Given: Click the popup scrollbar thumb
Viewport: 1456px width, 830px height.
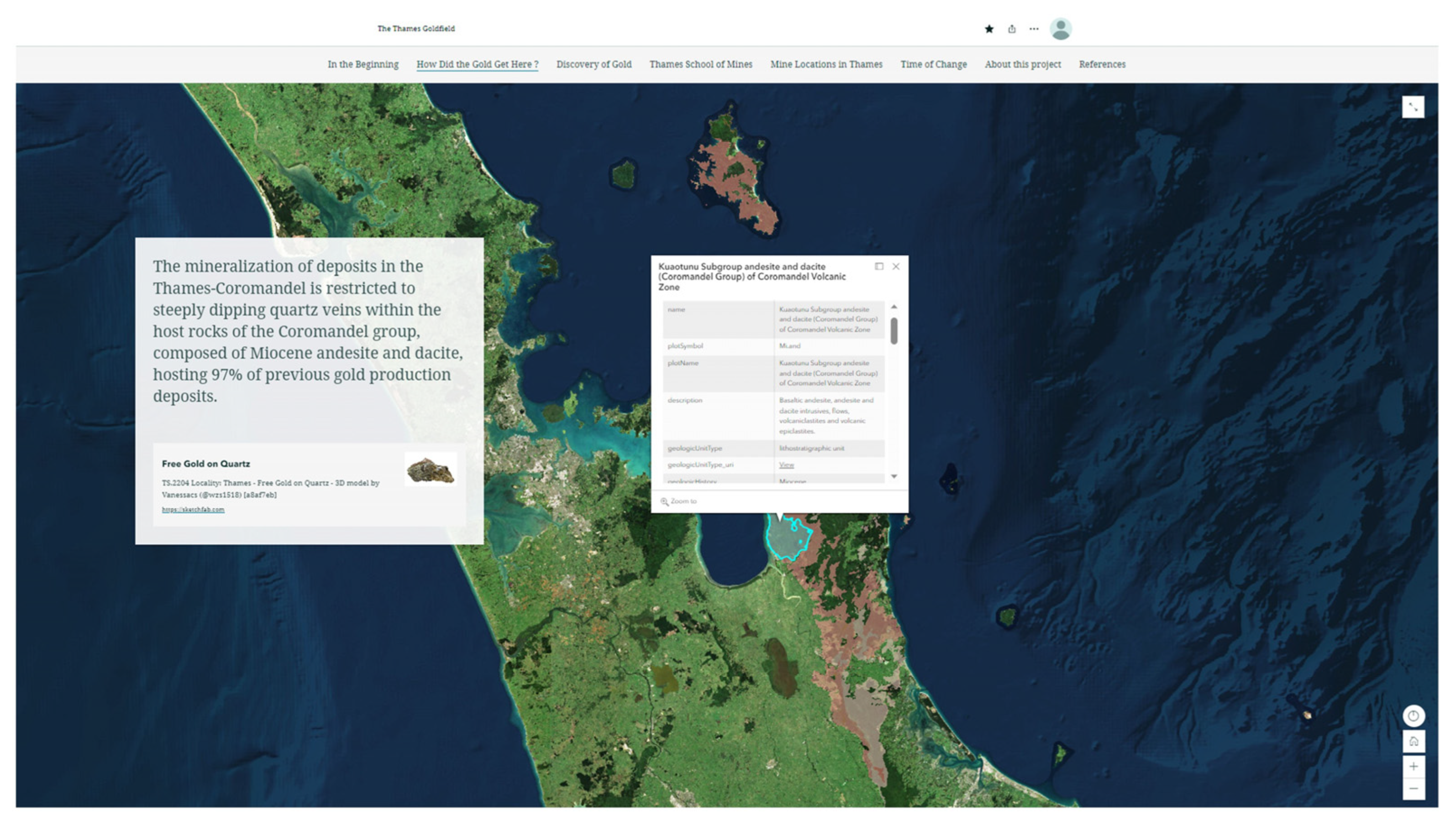Looking at the screenshot, I should click(x=894, y=331).
